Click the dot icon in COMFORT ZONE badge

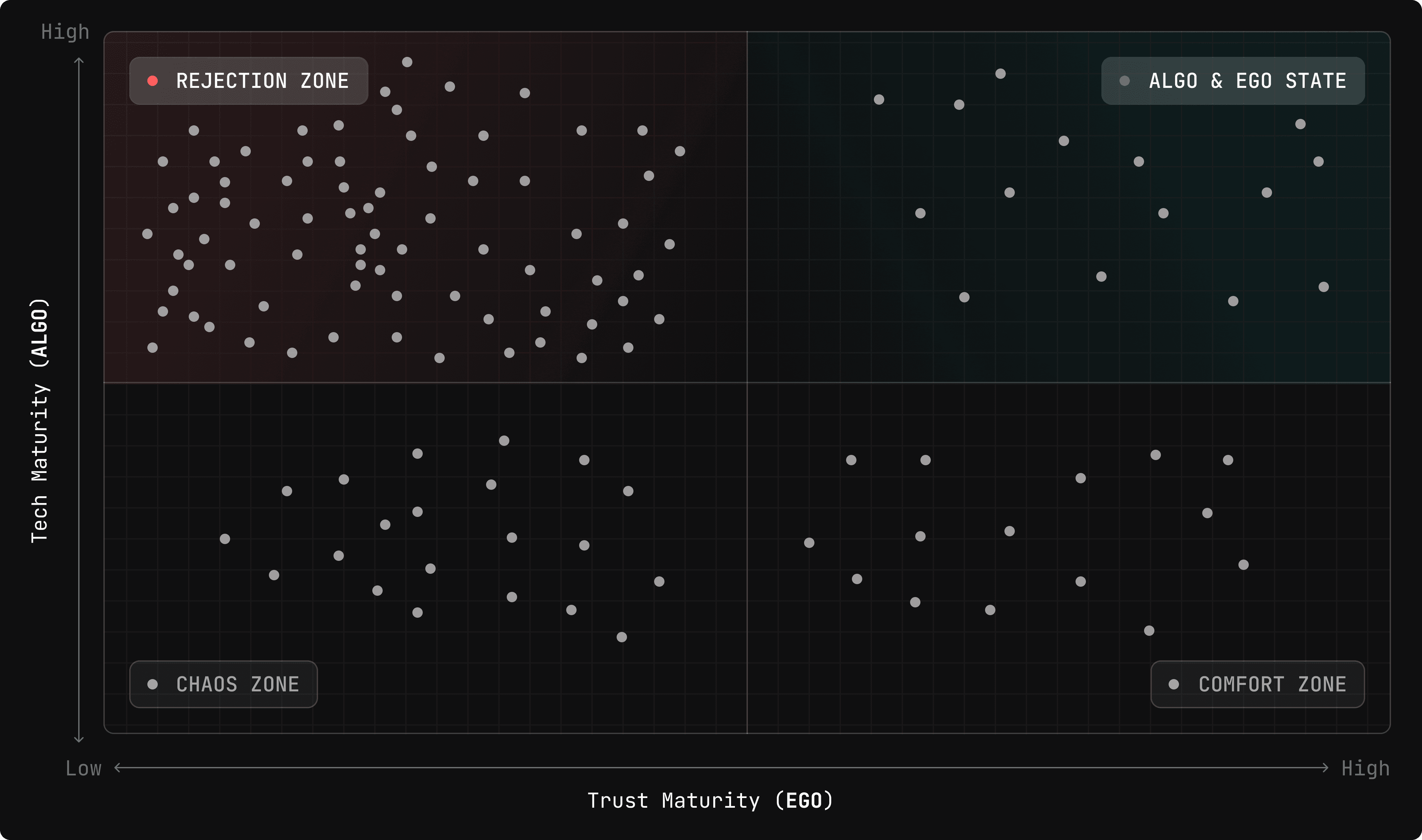[1173, 684]
